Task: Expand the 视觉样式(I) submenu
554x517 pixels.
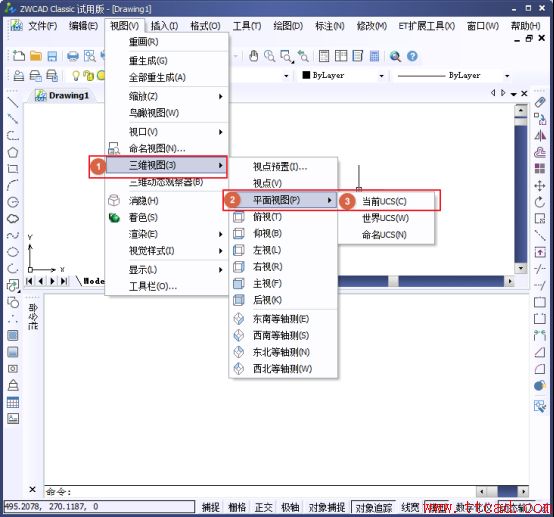Action: [x=167, y=251]
